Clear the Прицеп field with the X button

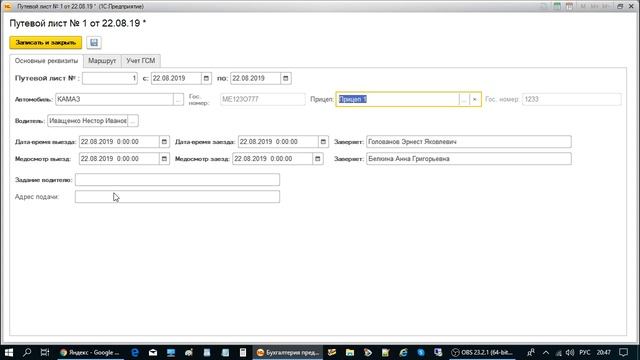pos(474,99)
